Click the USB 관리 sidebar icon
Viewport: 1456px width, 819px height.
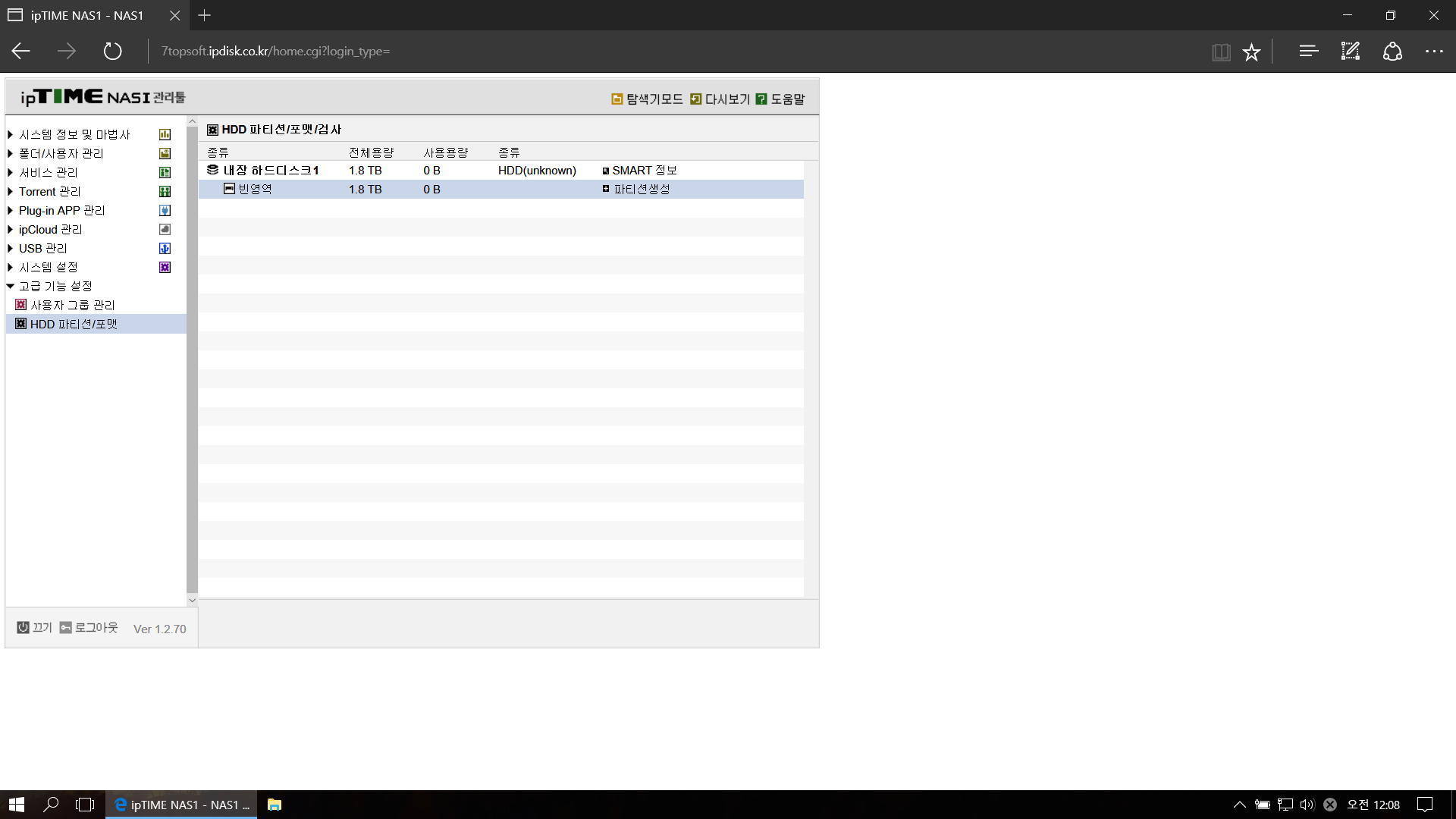click(165, 249)
